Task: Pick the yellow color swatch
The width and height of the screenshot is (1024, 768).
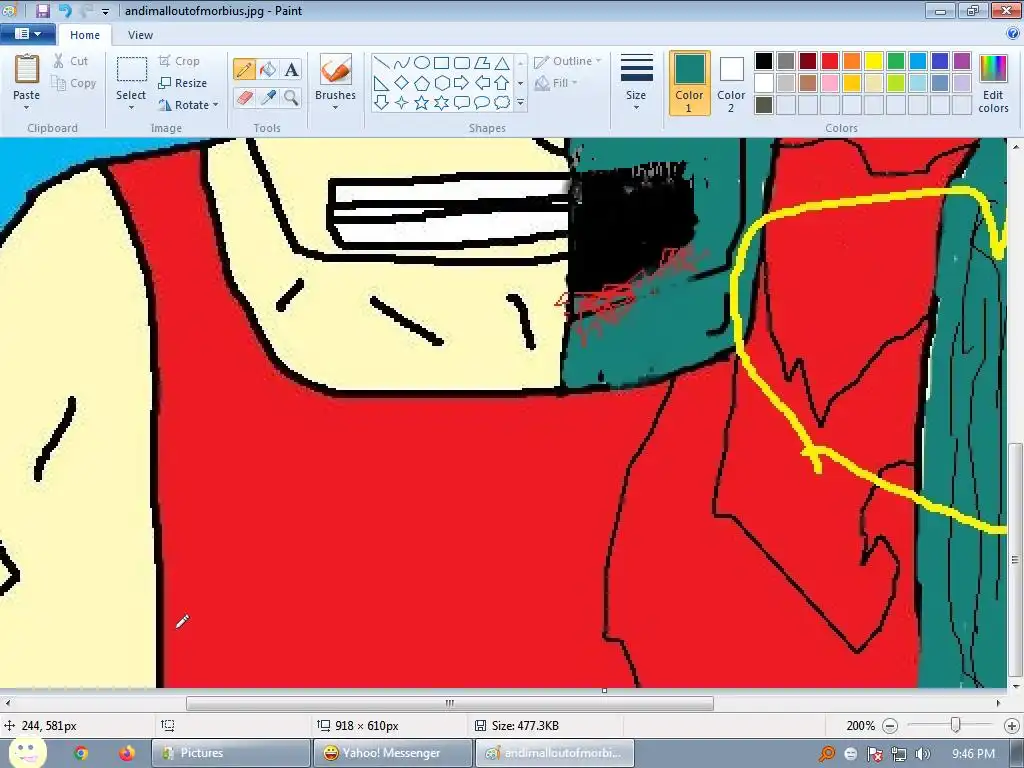Action: (874, 61)
